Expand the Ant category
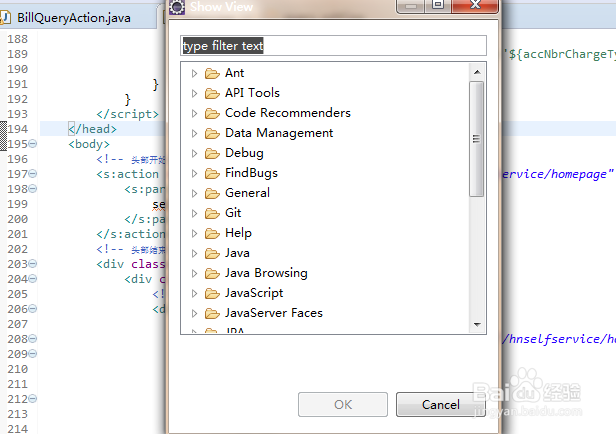The image size is (616, 434). coord(194,73)
